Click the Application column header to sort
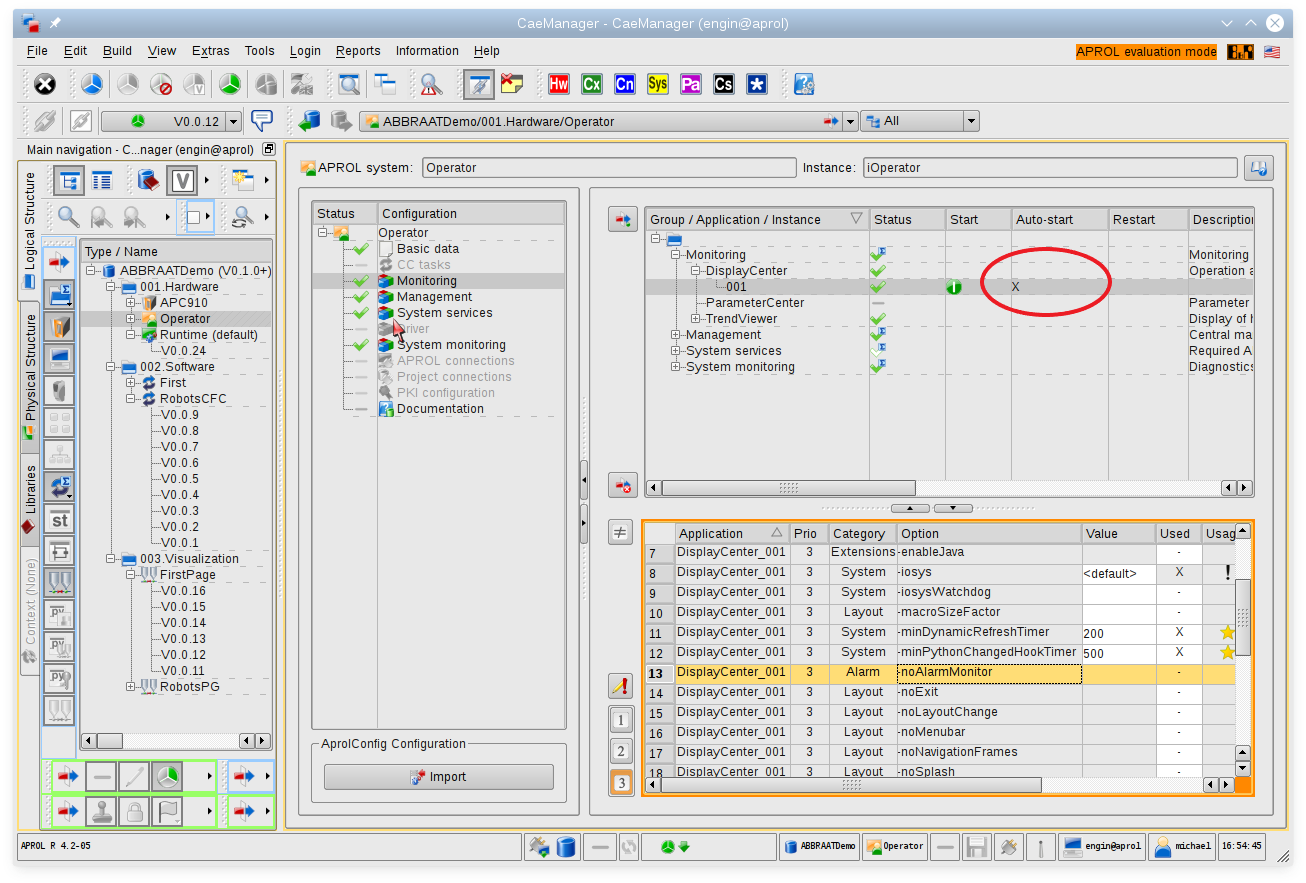1306x883 pixels. point(732,534)
